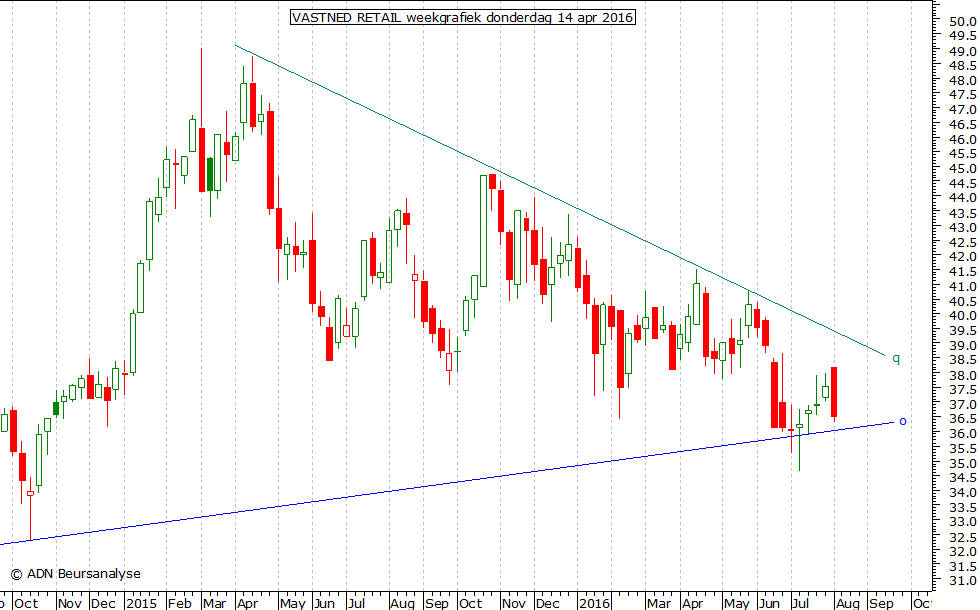Viewport: 980px width, 610px height.
Task: Click the 43.0 price axis label
Action: 963,228
